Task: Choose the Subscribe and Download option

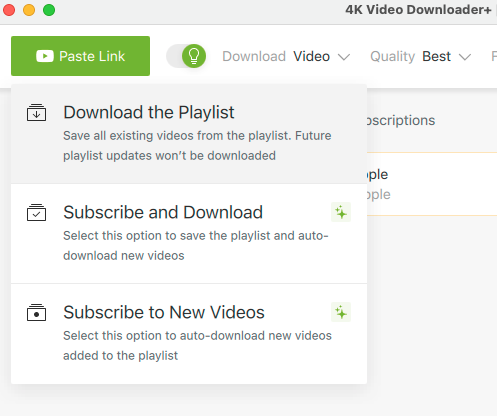Action: [x=189, y=234]
